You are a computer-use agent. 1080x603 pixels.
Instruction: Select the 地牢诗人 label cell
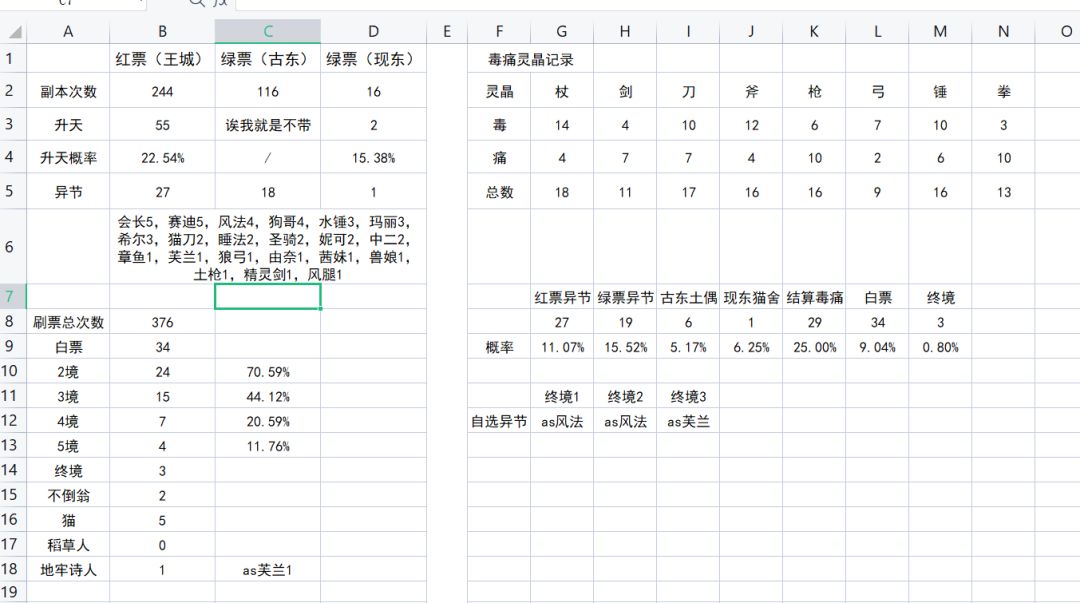click(68, 570)
